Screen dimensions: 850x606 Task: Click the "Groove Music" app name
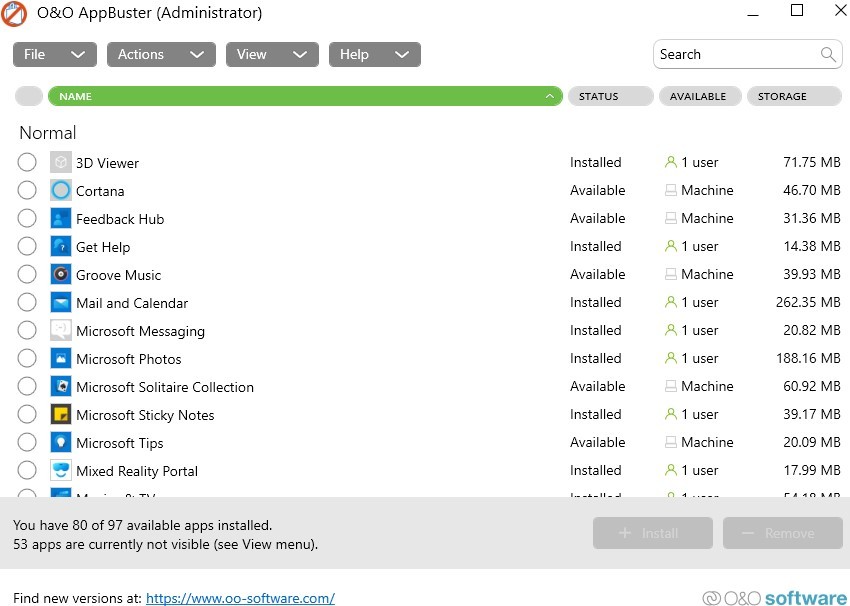(x=119, y=275)
